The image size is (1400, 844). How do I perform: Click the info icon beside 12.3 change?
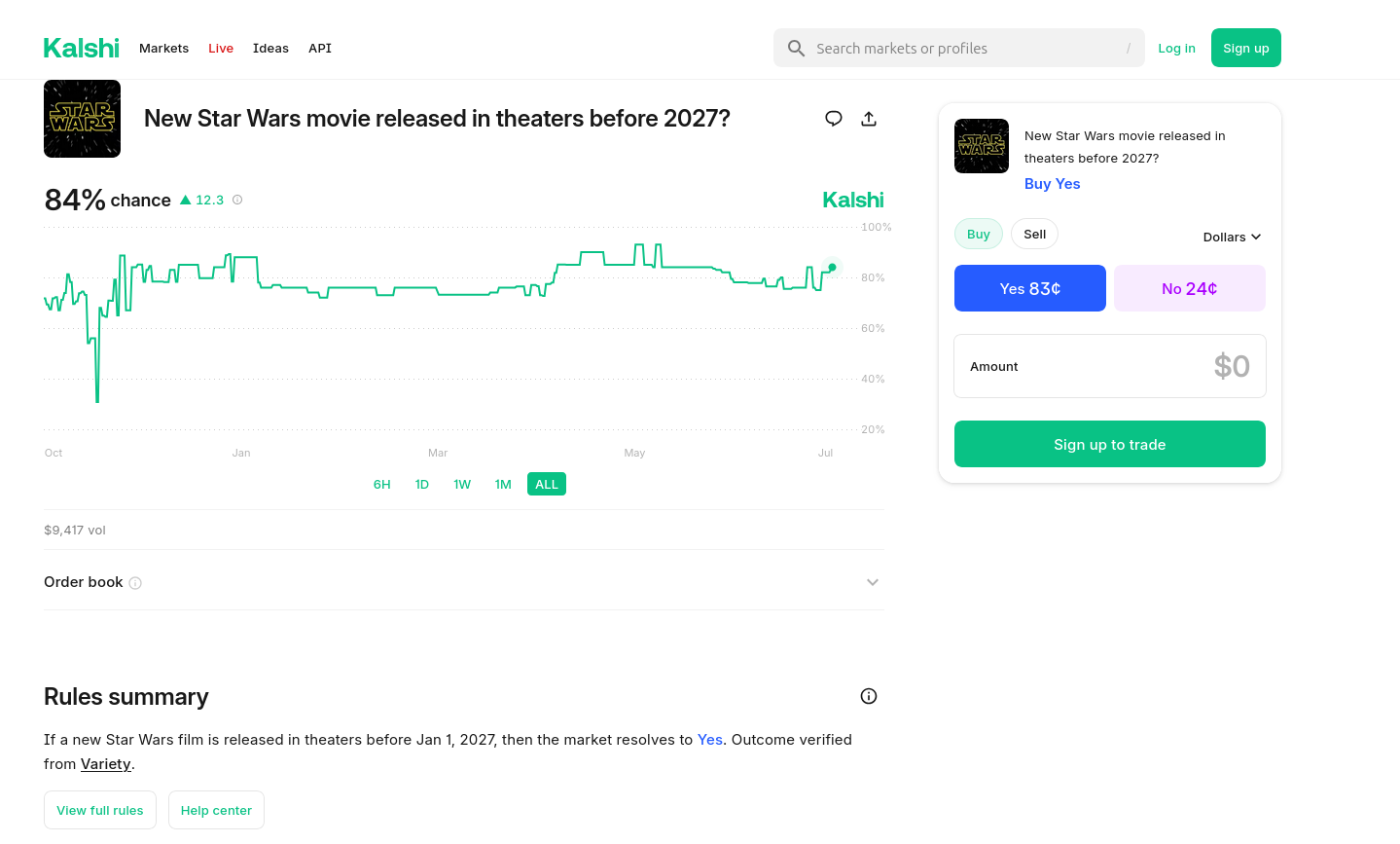pos(237,200)
